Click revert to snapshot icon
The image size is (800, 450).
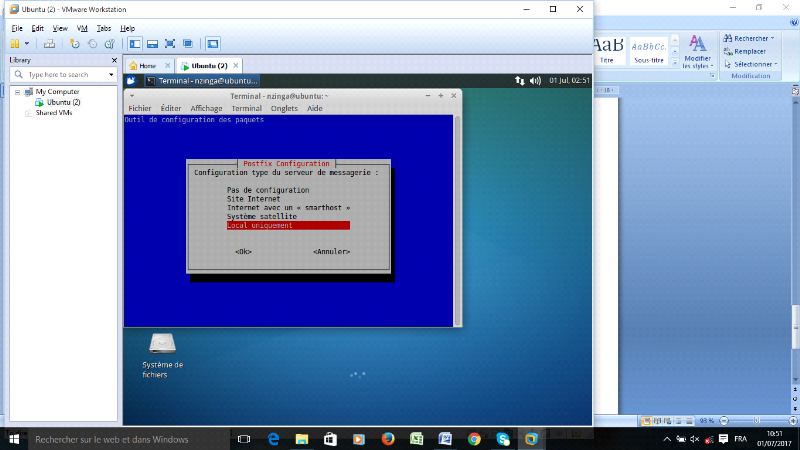pyautogui.click(x=92, y=44)
